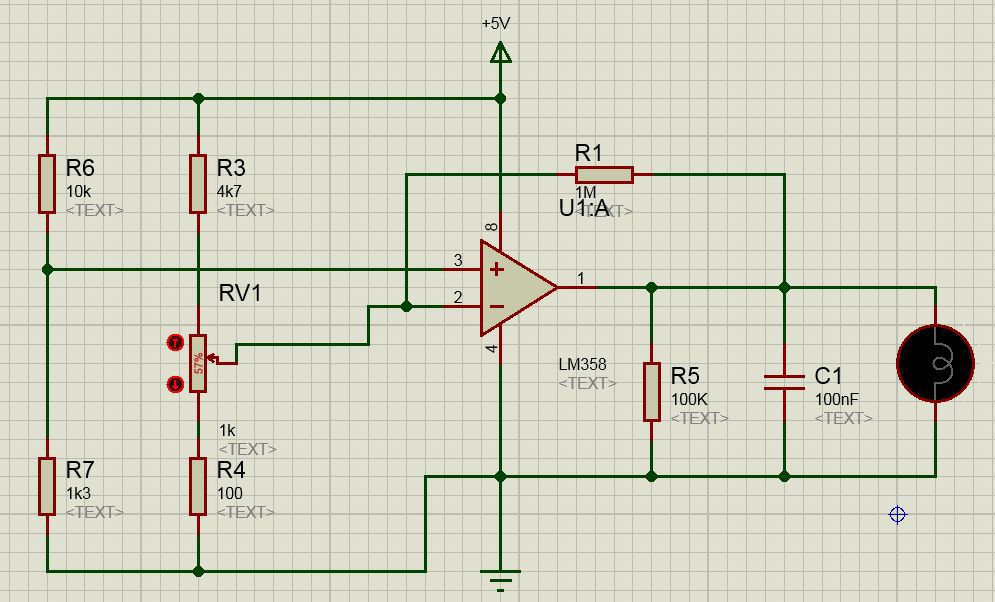Viewport: 995px width, 602px height.
Task: Select resistor R7 body
Action: tap(47, 486)
